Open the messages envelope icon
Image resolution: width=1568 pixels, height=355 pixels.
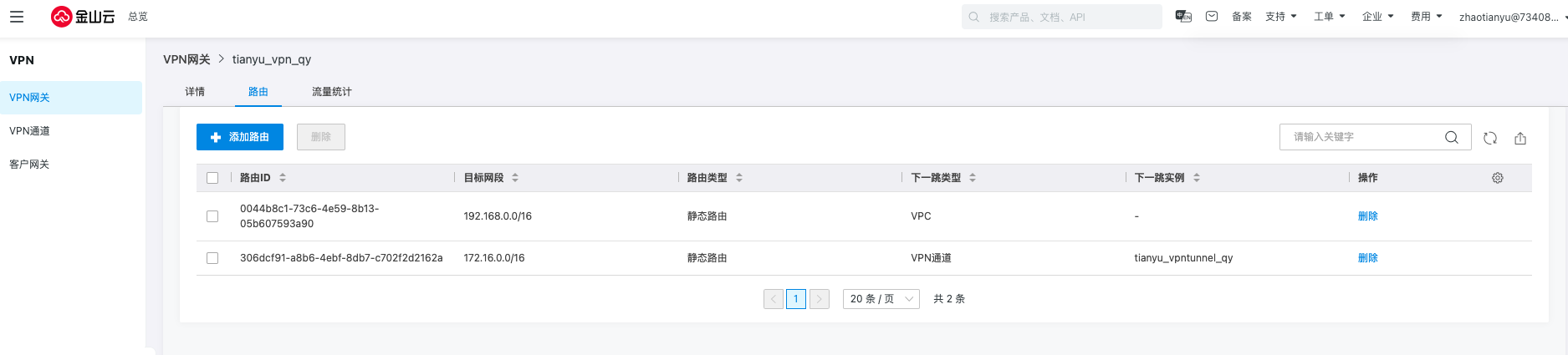click(x=1212, y=16)
